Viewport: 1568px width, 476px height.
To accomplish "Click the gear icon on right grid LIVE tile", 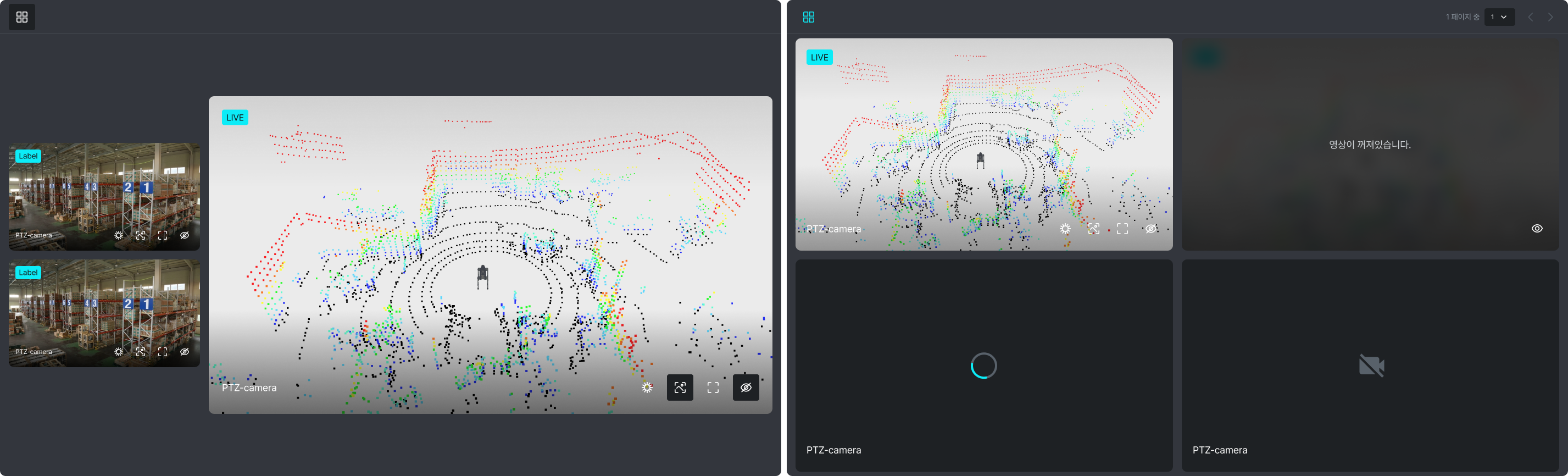I will click(1065, 229).
